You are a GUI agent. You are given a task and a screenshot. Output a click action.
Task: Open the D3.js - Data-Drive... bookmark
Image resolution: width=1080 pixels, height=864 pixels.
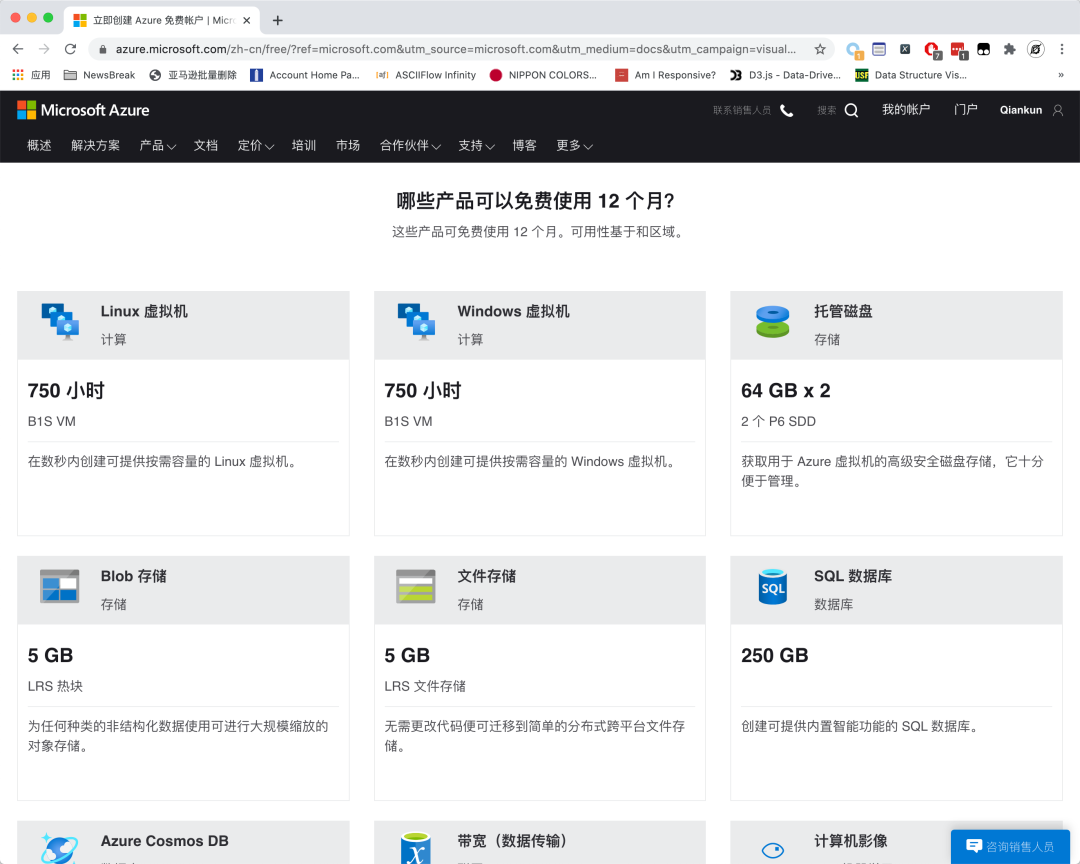(785, 74)
